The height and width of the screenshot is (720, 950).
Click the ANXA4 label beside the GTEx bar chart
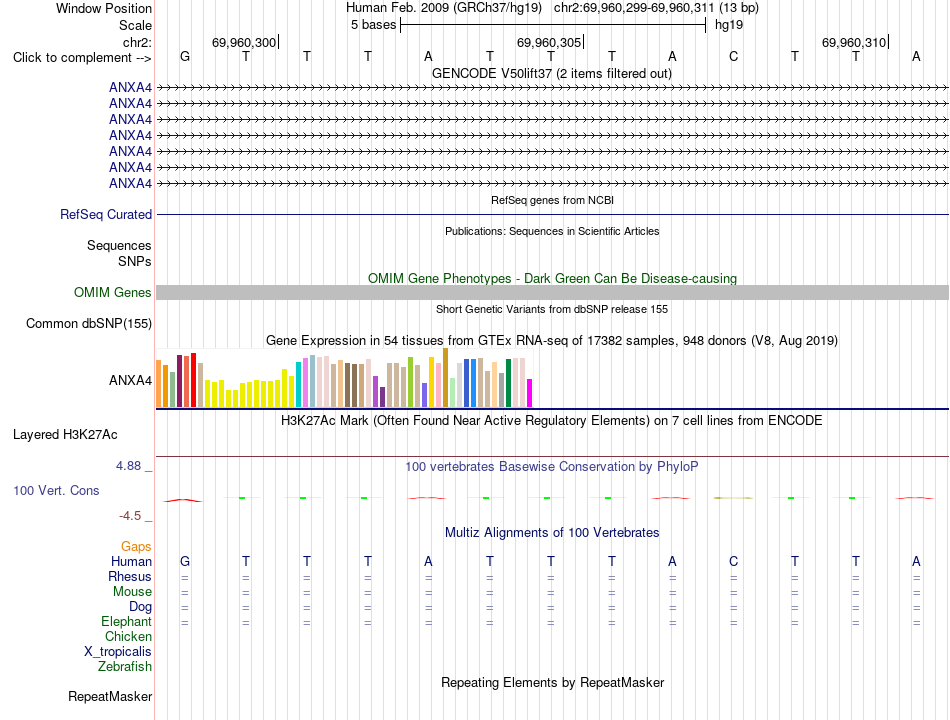point(130,381)
